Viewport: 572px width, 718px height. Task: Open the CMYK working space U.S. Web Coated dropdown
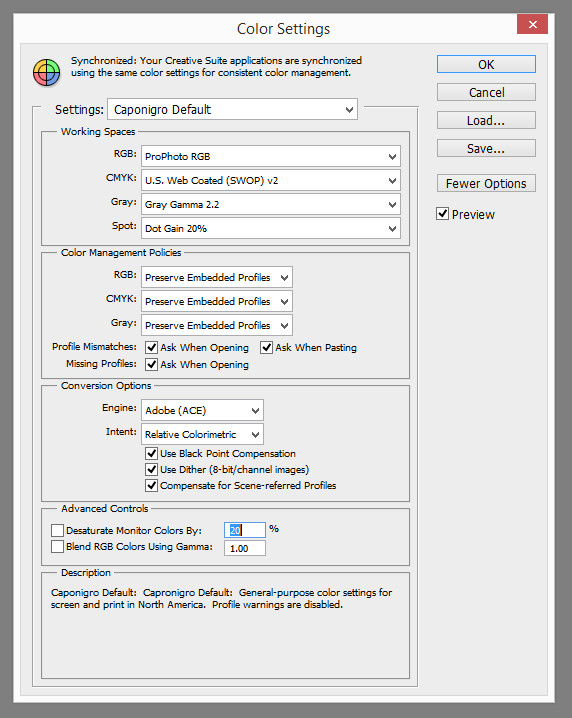click(x=271, y=180)
